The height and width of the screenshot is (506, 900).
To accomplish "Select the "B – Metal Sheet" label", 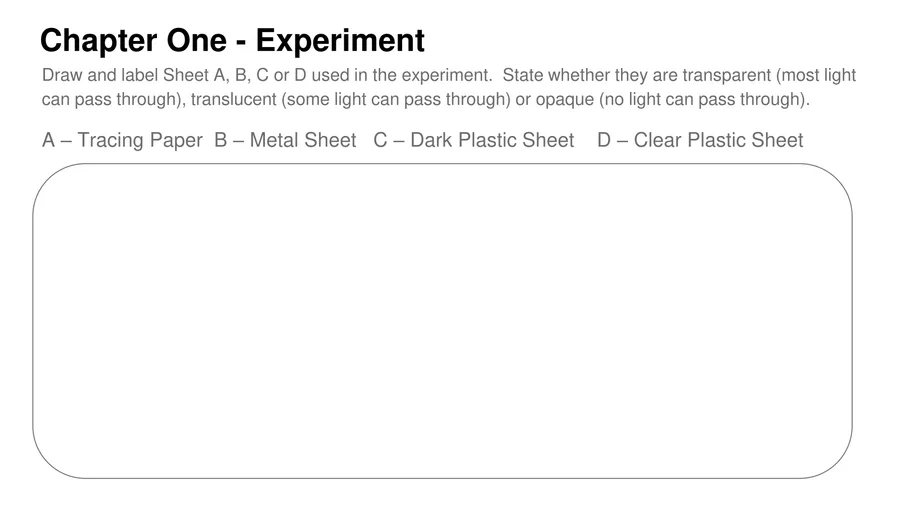I will 285,140.
